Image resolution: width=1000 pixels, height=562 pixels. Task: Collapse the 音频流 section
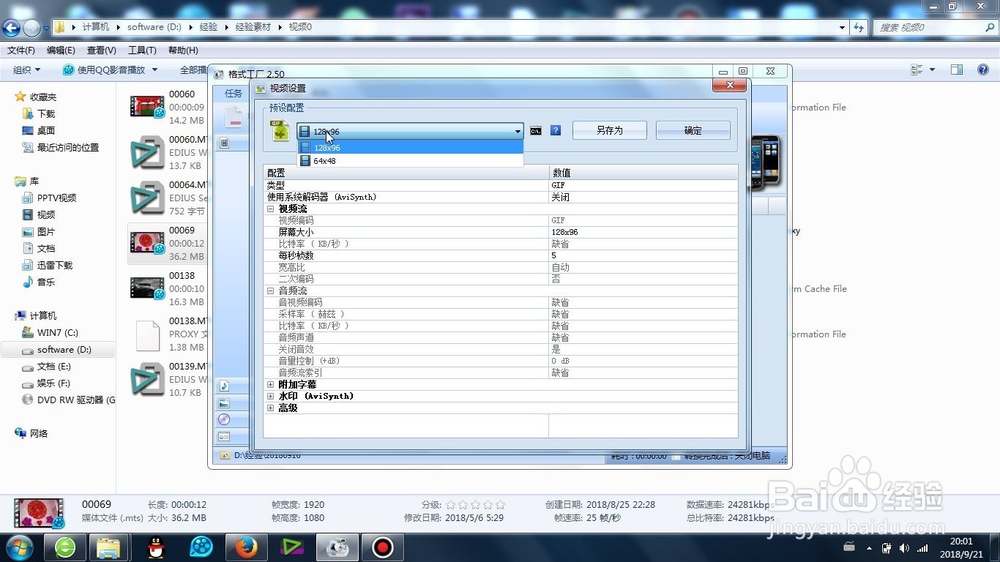pos(270,290)
